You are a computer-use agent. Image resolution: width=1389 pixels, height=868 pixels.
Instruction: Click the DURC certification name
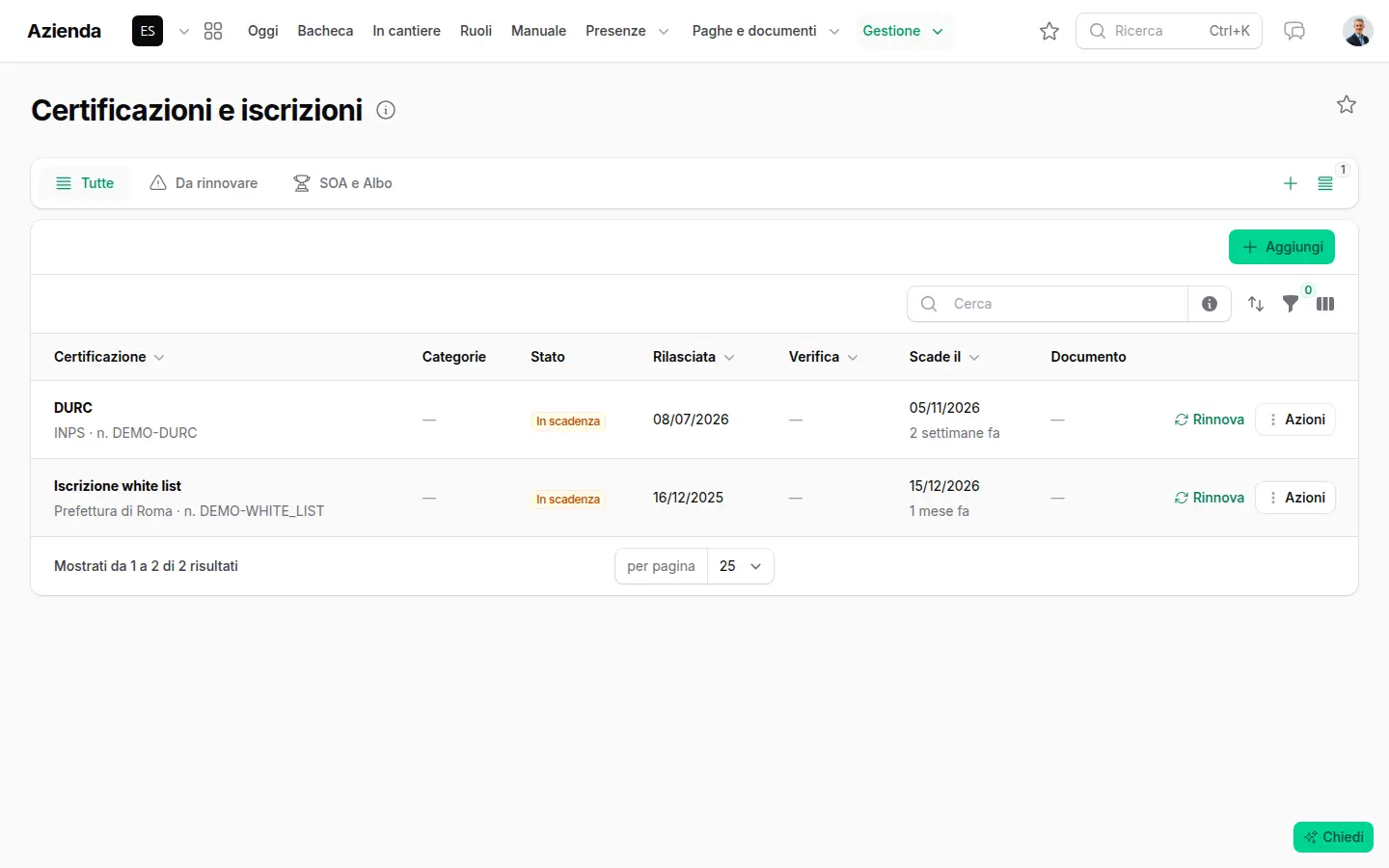click(73, 408)
